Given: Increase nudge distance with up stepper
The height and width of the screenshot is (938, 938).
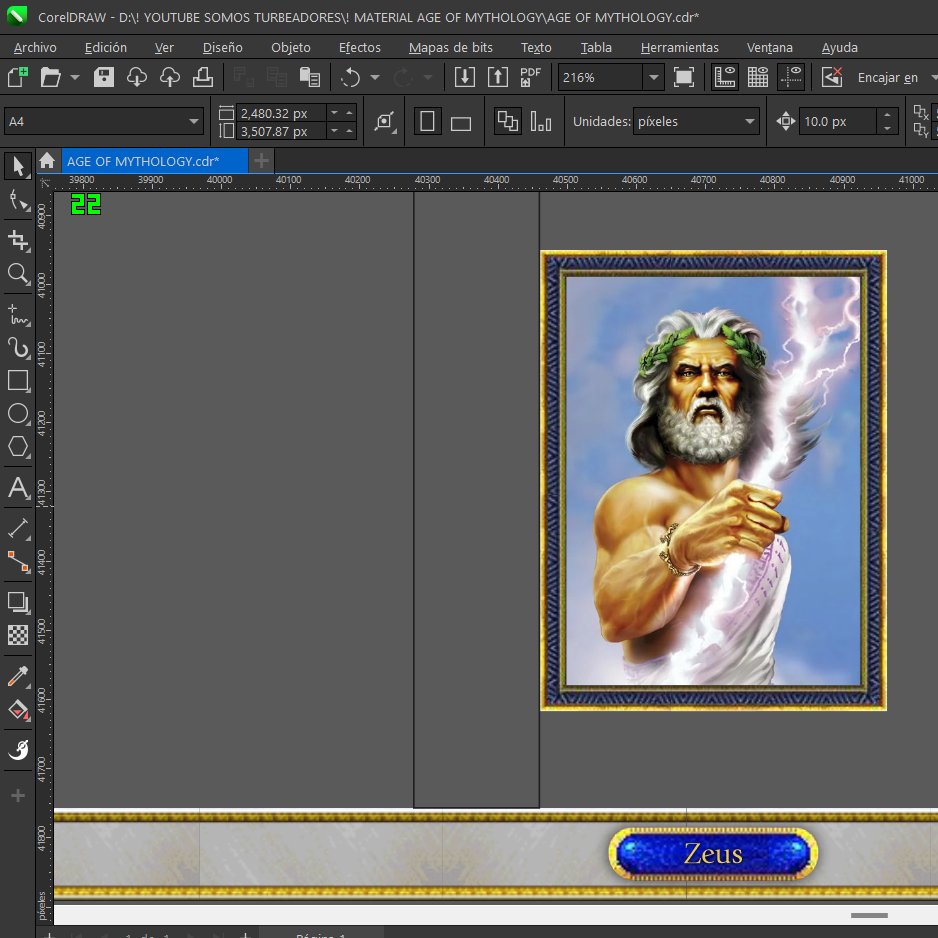Looking at the screenshot, I should point(887,114).
